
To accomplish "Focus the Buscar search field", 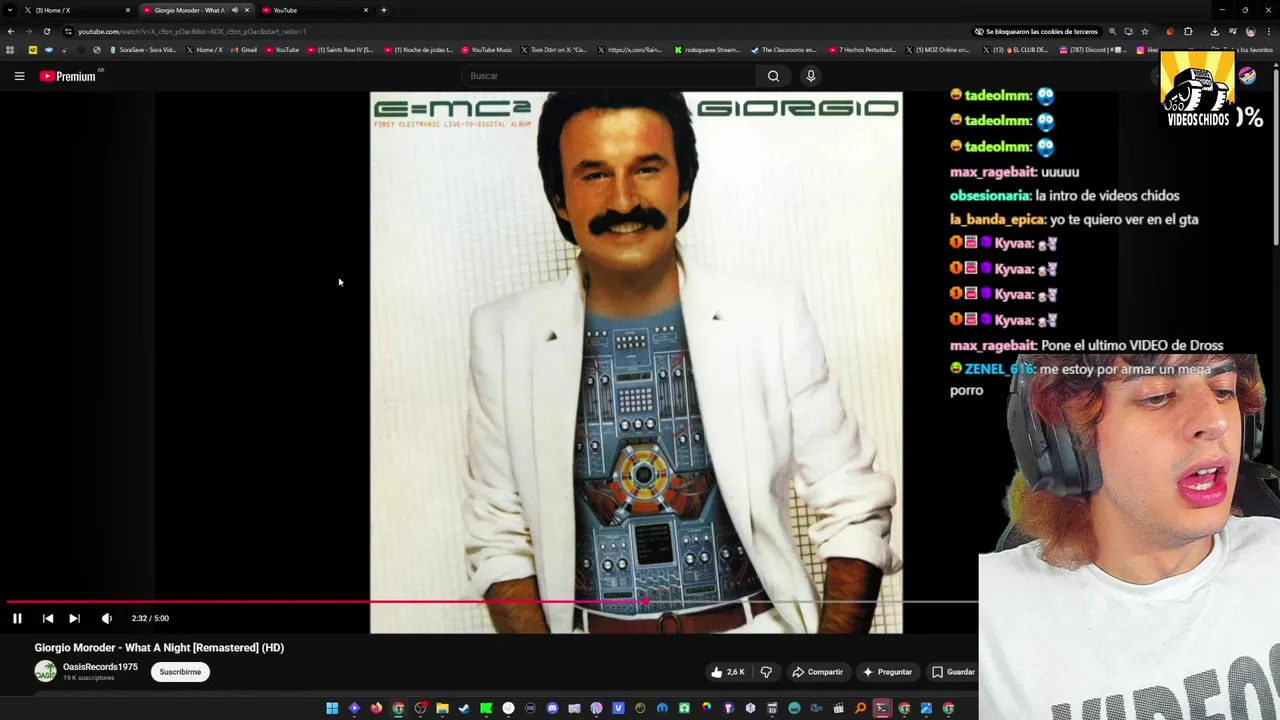I will (x=610, y=76).
